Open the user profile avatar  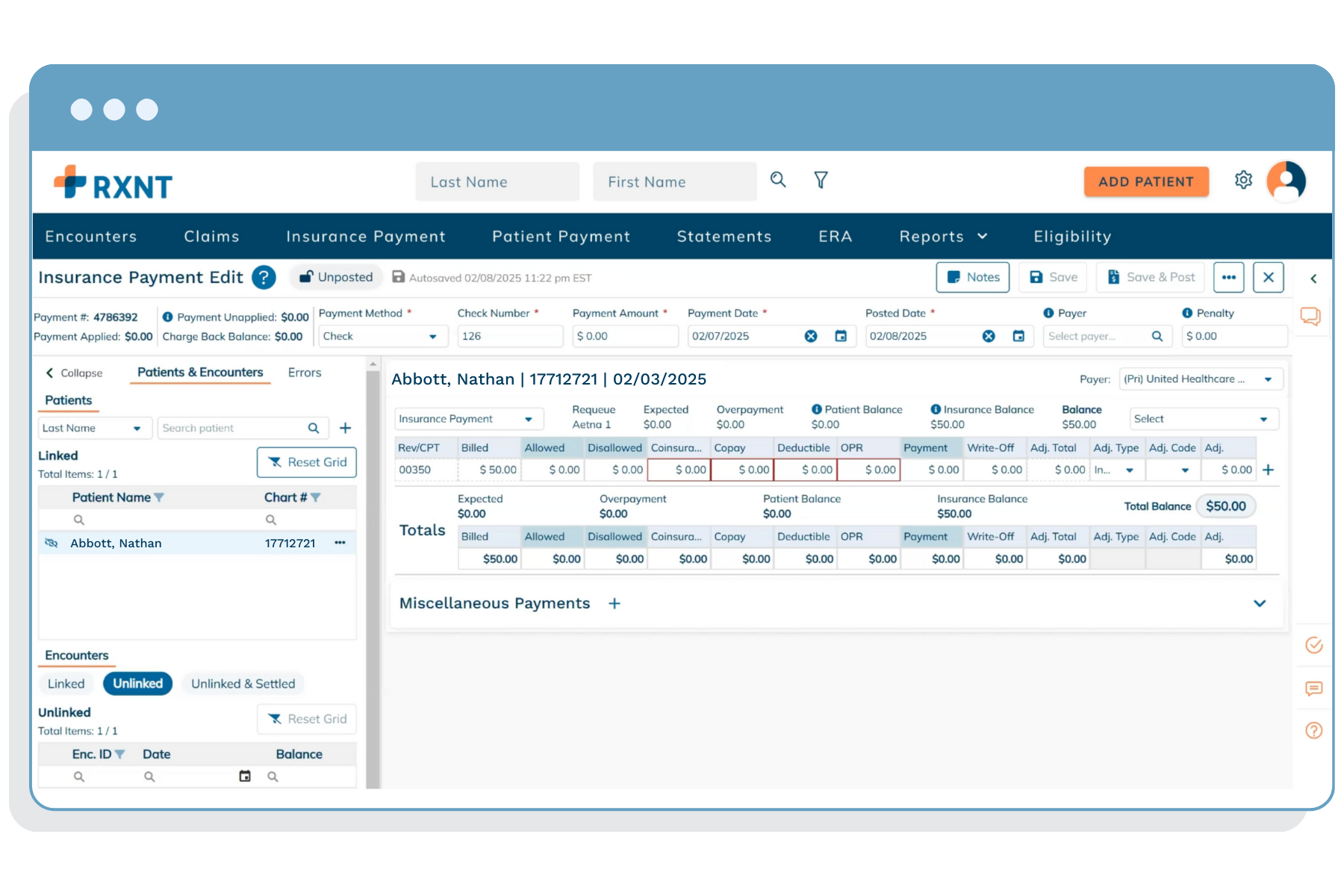1287,181
